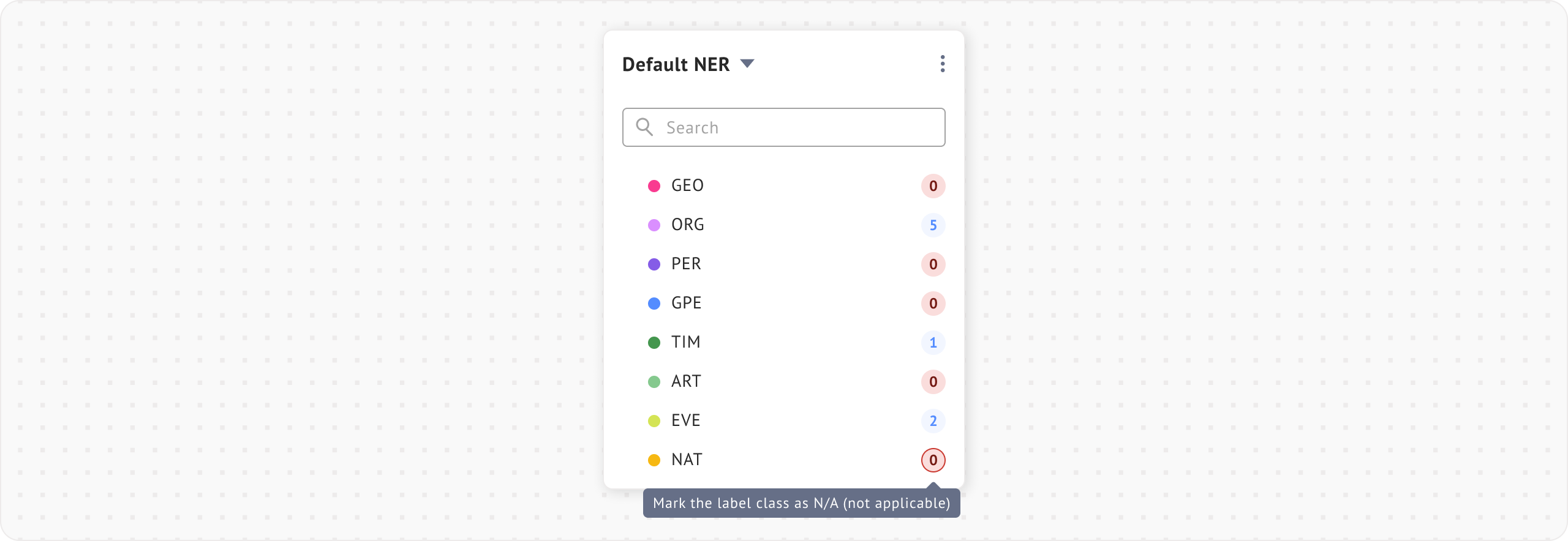
Task: Click the pink GEO color dot
Action: [654, 186]
